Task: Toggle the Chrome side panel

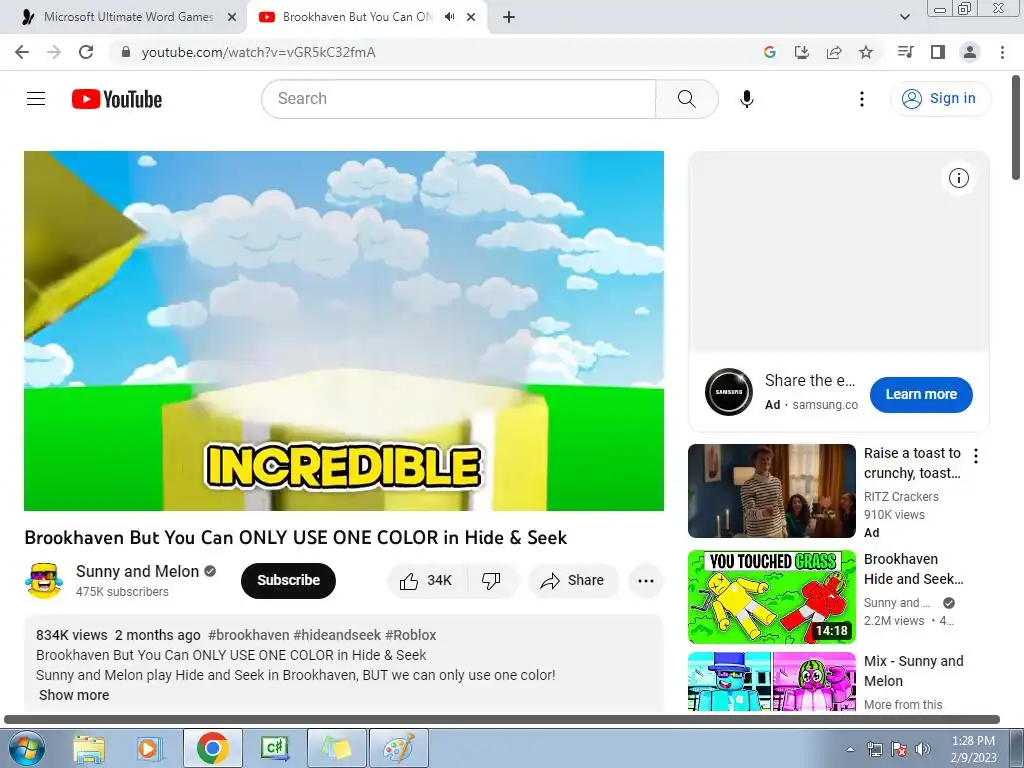Action: [x=938, y=52]
